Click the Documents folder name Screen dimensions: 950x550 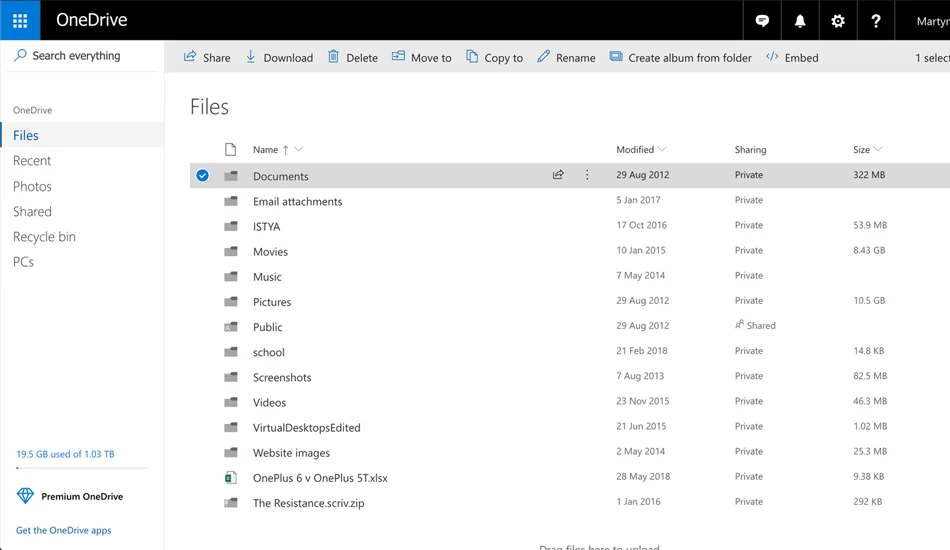281,176
